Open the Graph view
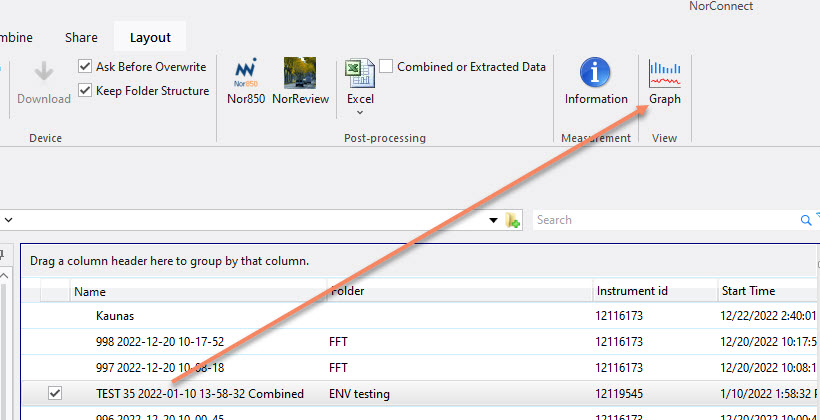Screen dimensions: 820x420 coord(664,81)
